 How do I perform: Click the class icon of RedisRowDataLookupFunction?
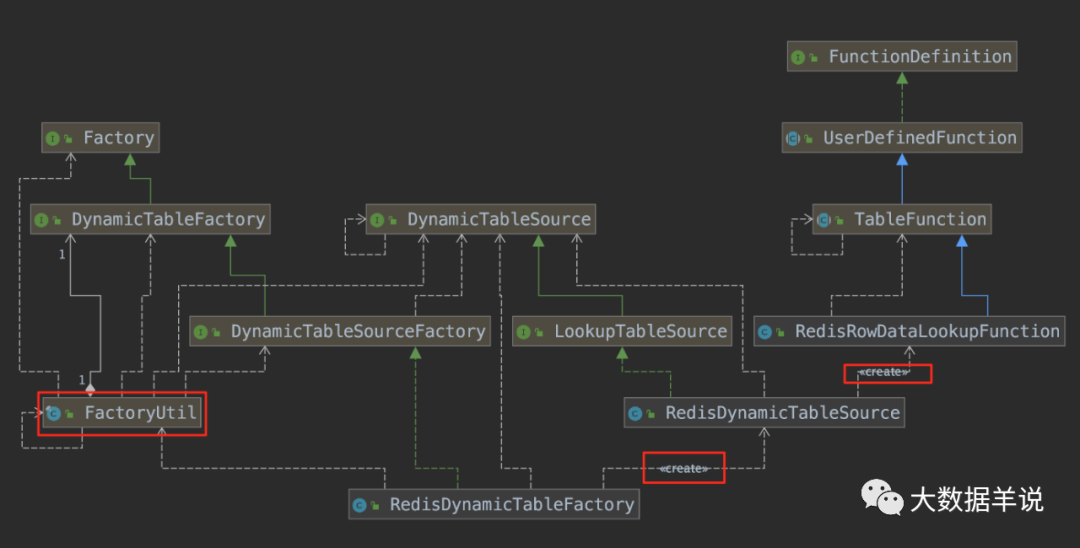point(765,333)
